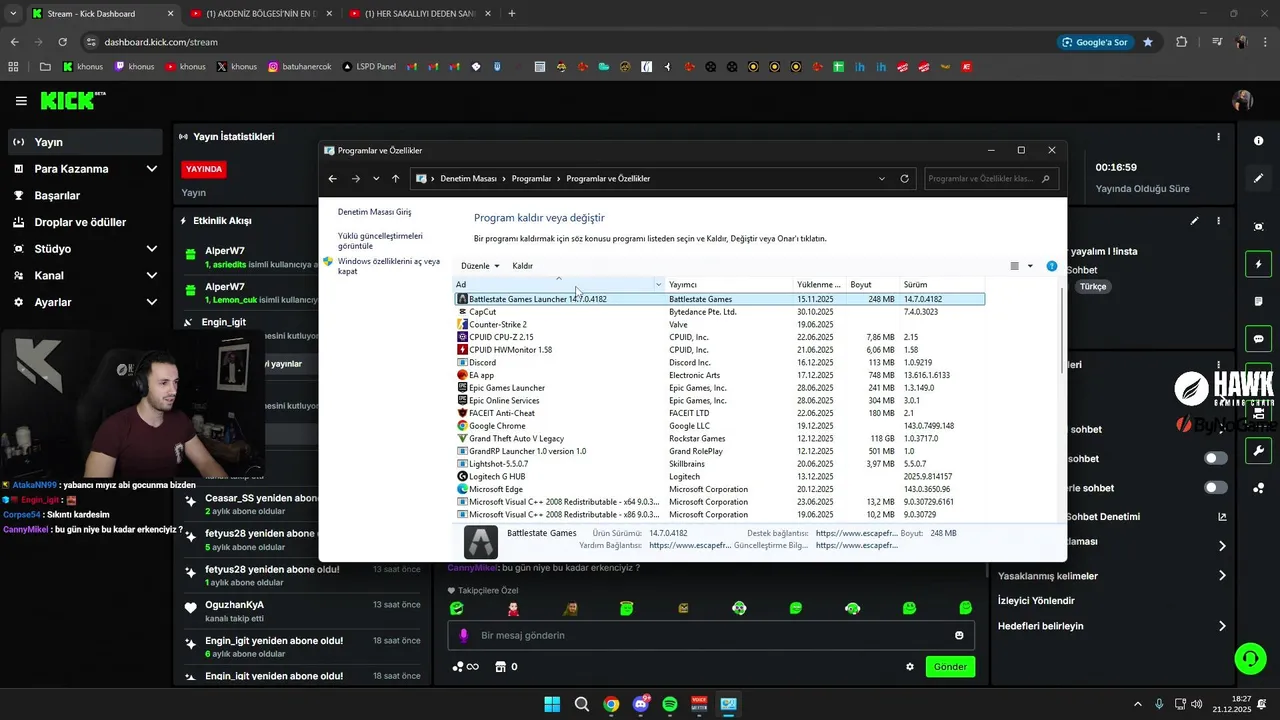Open the Ad column filter dropdown
The width and height of the screenshot is (1280, 720).
pyautogui.click(x=658, y=285)
